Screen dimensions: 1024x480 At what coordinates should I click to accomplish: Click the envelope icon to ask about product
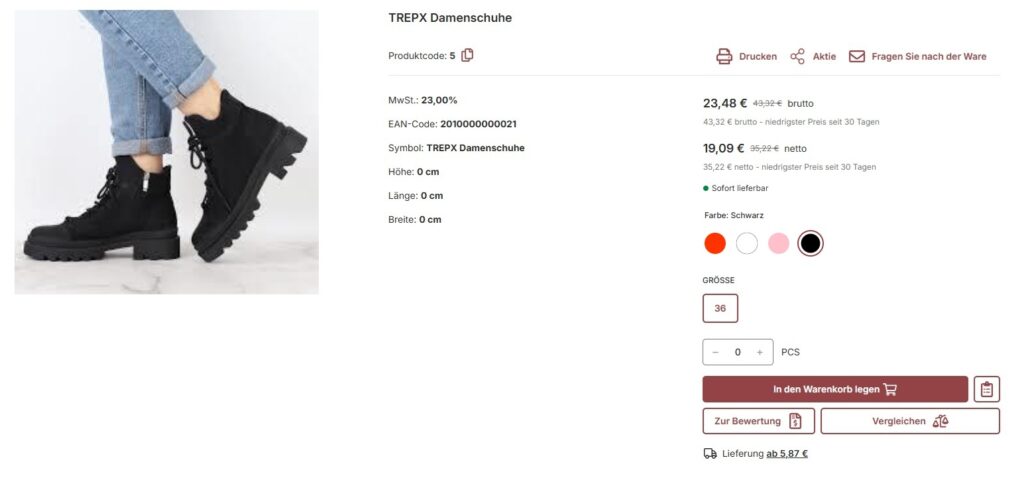coord(856,56)
